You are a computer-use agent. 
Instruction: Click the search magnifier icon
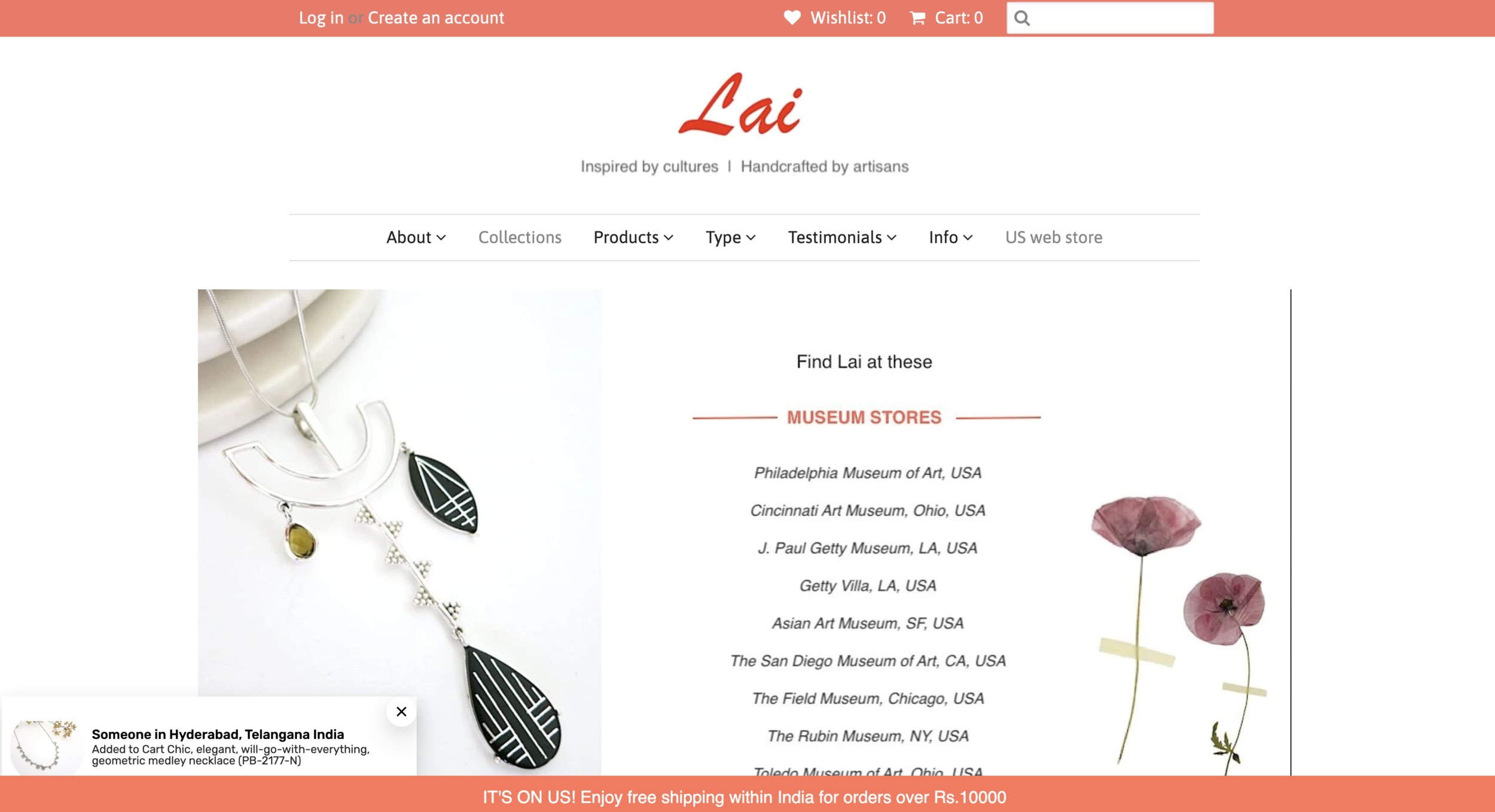1022,19
